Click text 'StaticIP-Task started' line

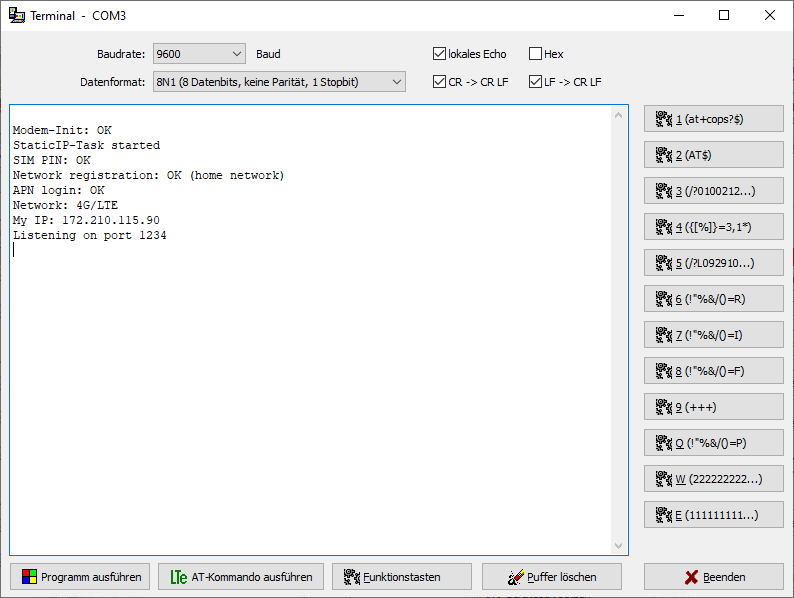pos(87,145)
